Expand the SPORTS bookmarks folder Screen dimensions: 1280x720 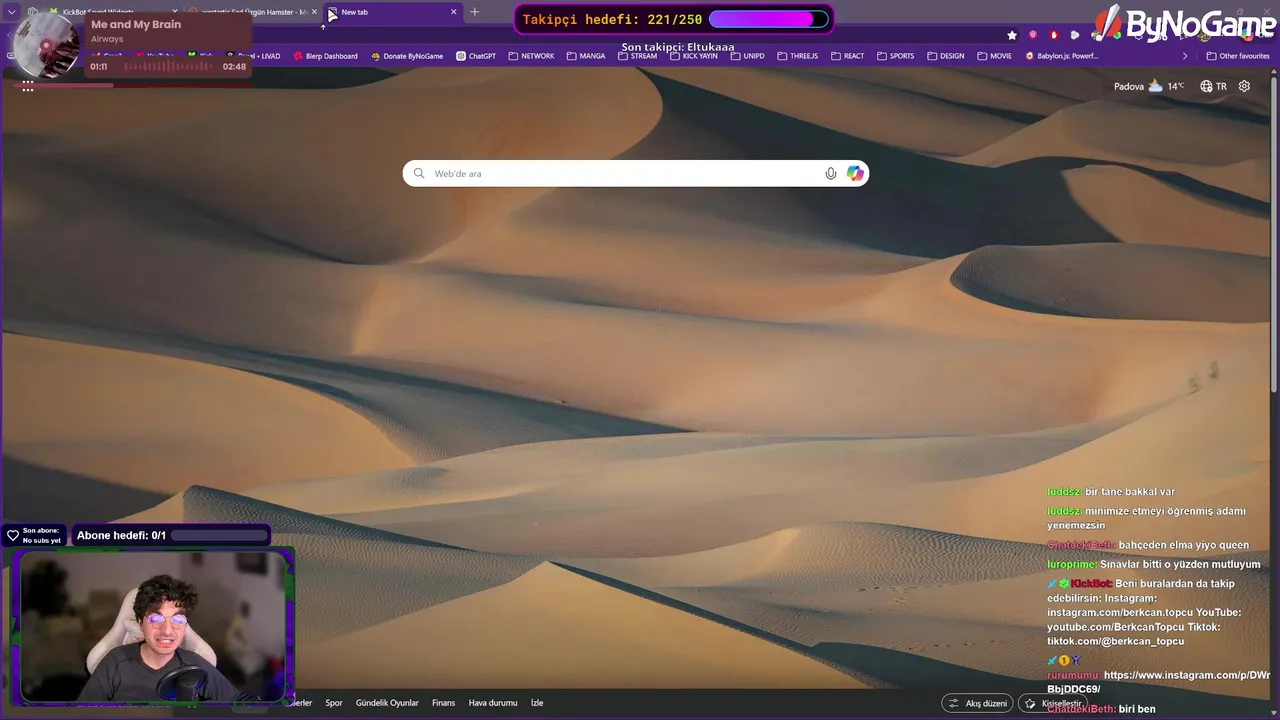pos(895,56)
